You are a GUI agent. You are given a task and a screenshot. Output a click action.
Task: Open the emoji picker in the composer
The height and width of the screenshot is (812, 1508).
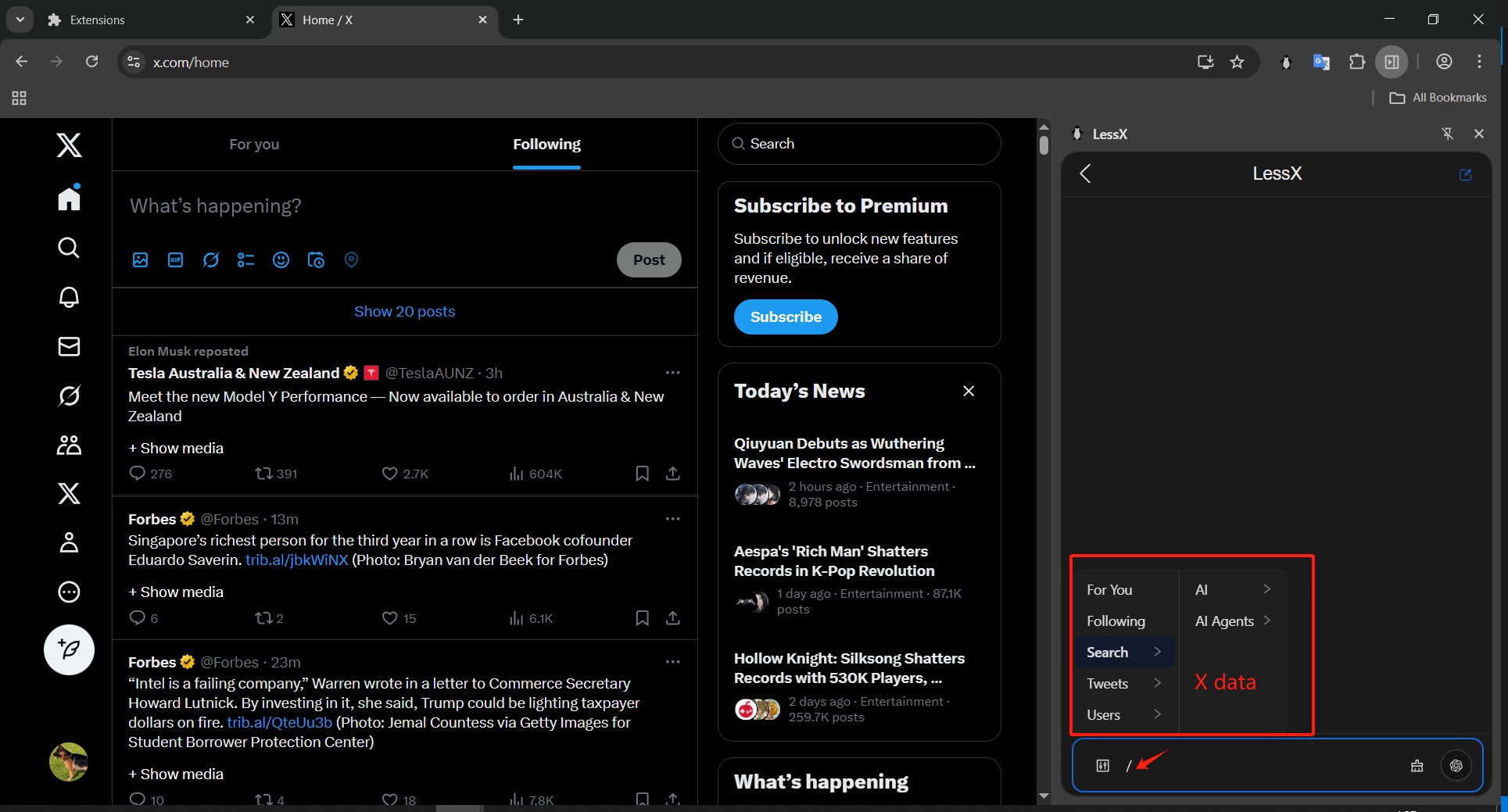pos(281,259)
